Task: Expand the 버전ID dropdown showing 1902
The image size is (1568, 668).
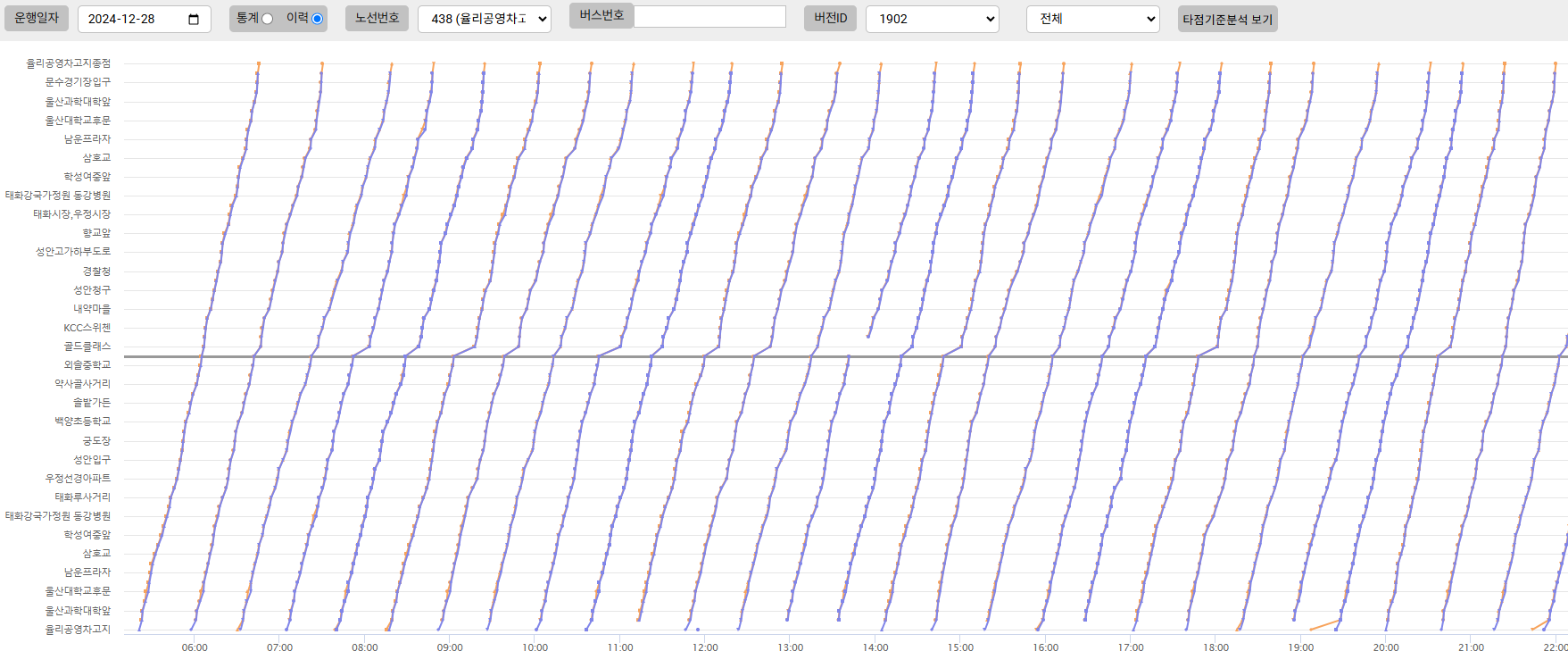Action: 932,19
